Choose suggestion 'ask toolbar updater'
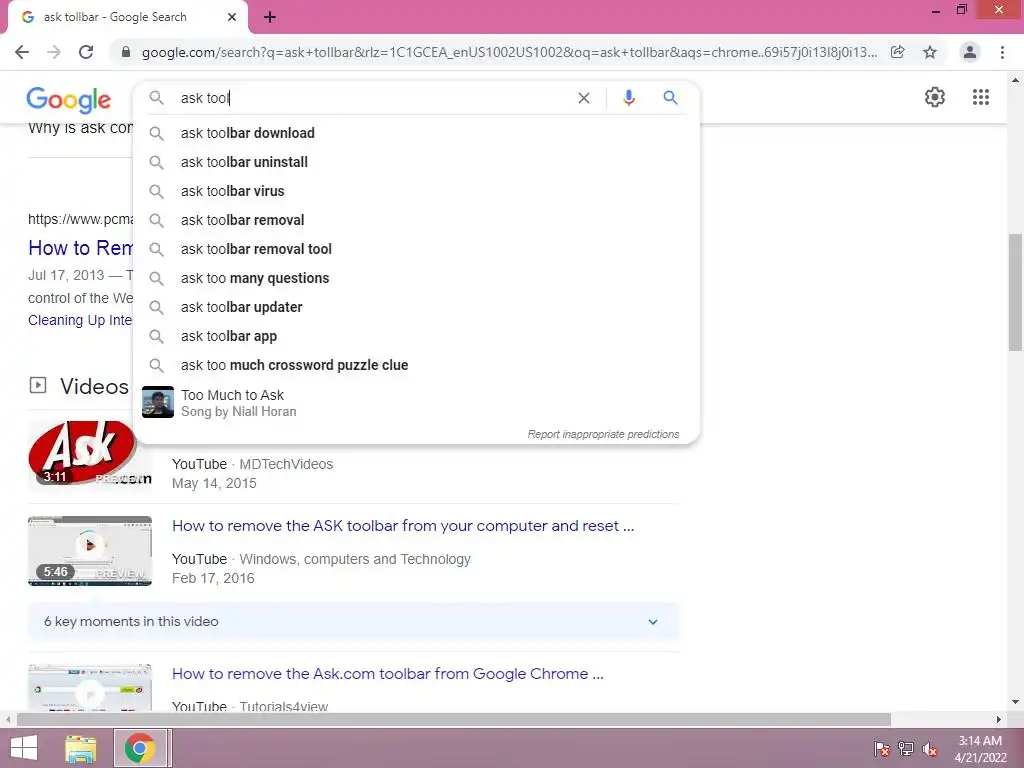 pos(416,307)
